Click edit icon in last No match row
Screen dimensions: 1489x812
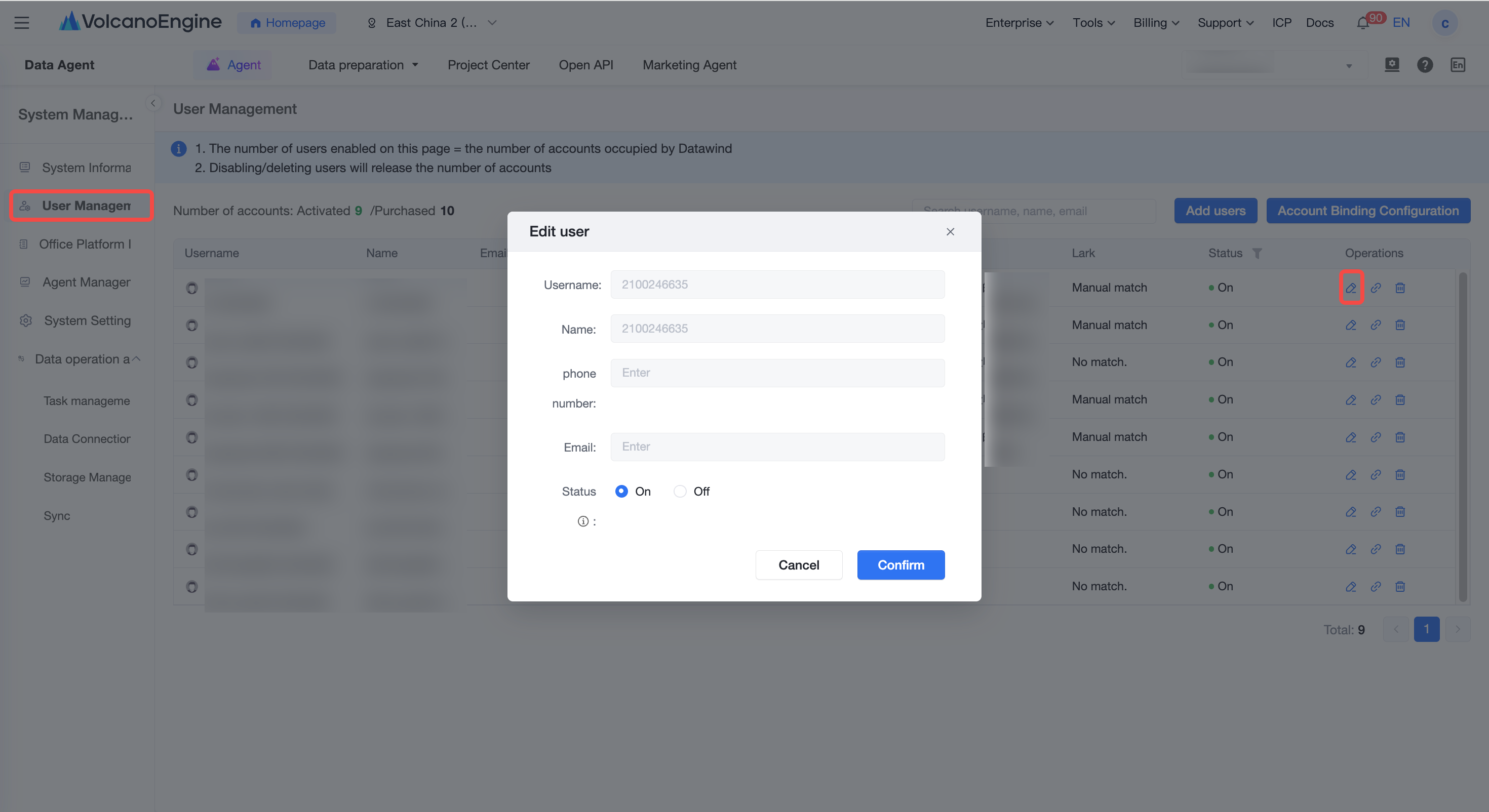tap(1351, 586)
